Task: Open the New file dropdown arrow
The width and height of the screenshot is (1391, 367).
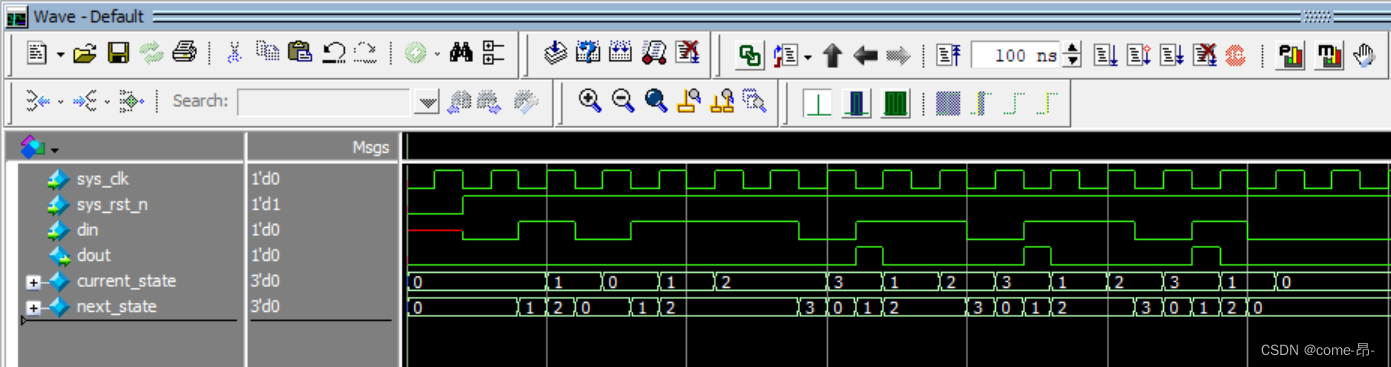Action: point(60,54)
